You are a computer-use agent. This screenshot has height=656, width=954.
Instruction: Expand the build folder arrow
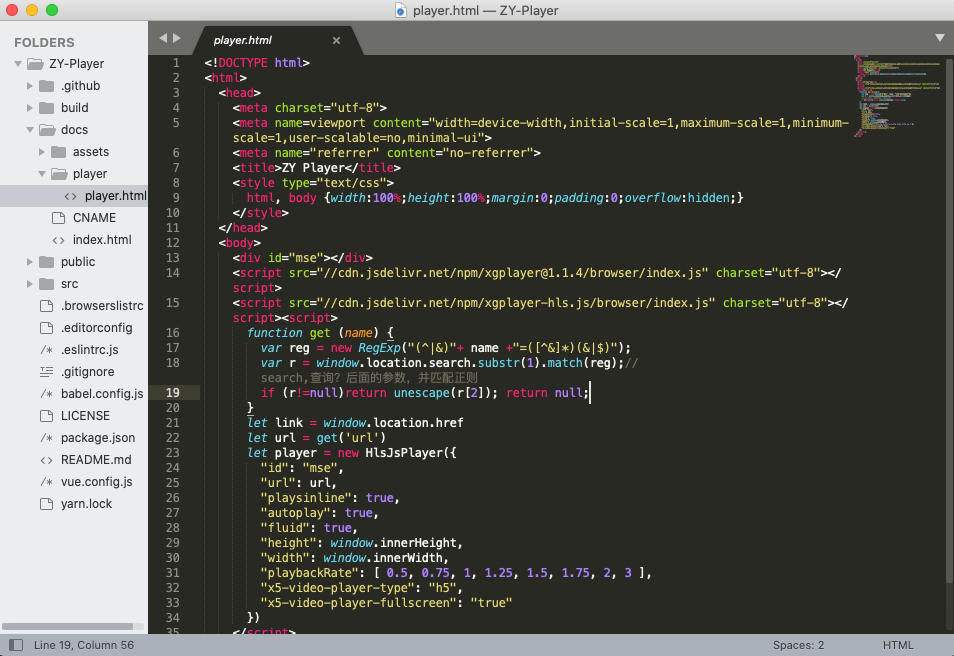click(29, 108)
